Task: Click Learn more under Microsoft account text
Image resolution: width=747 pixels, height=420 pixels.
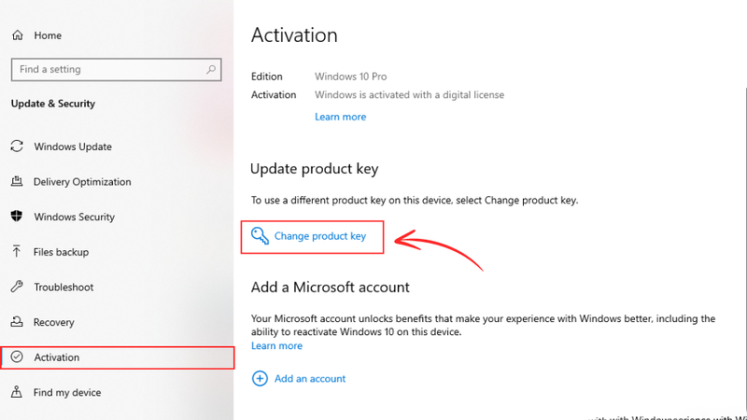Action: 276,346
